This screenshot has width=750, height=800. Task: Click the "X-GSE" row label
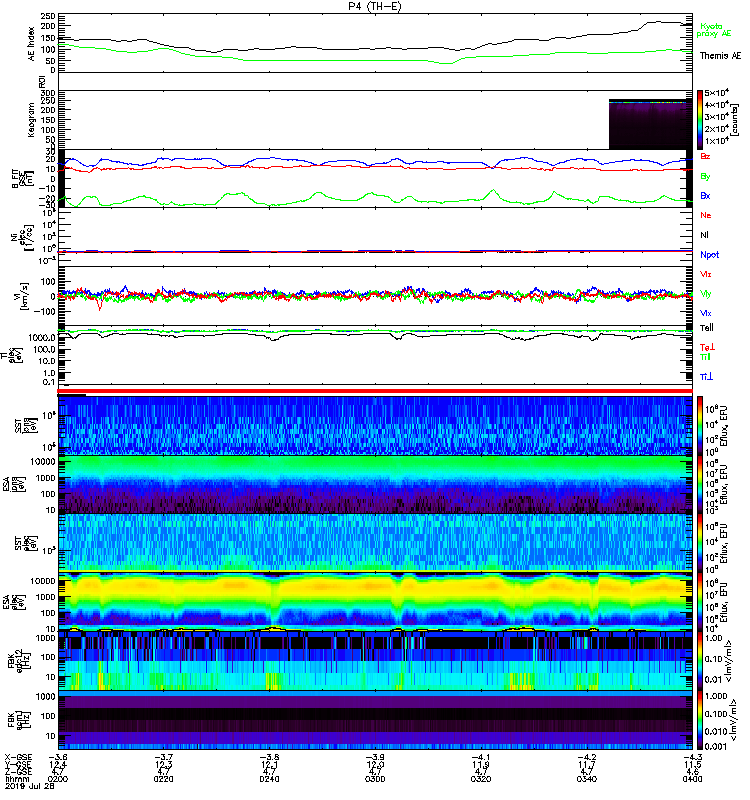coord(18,757)
